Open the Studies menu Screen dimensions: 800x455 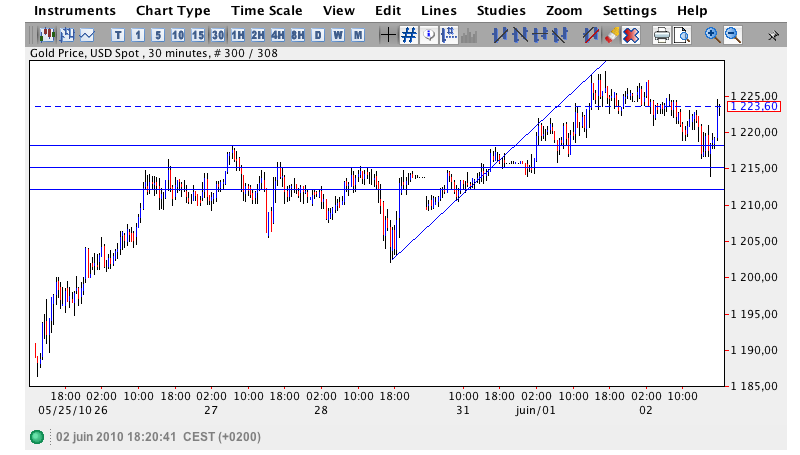click(x=501, y=10)
